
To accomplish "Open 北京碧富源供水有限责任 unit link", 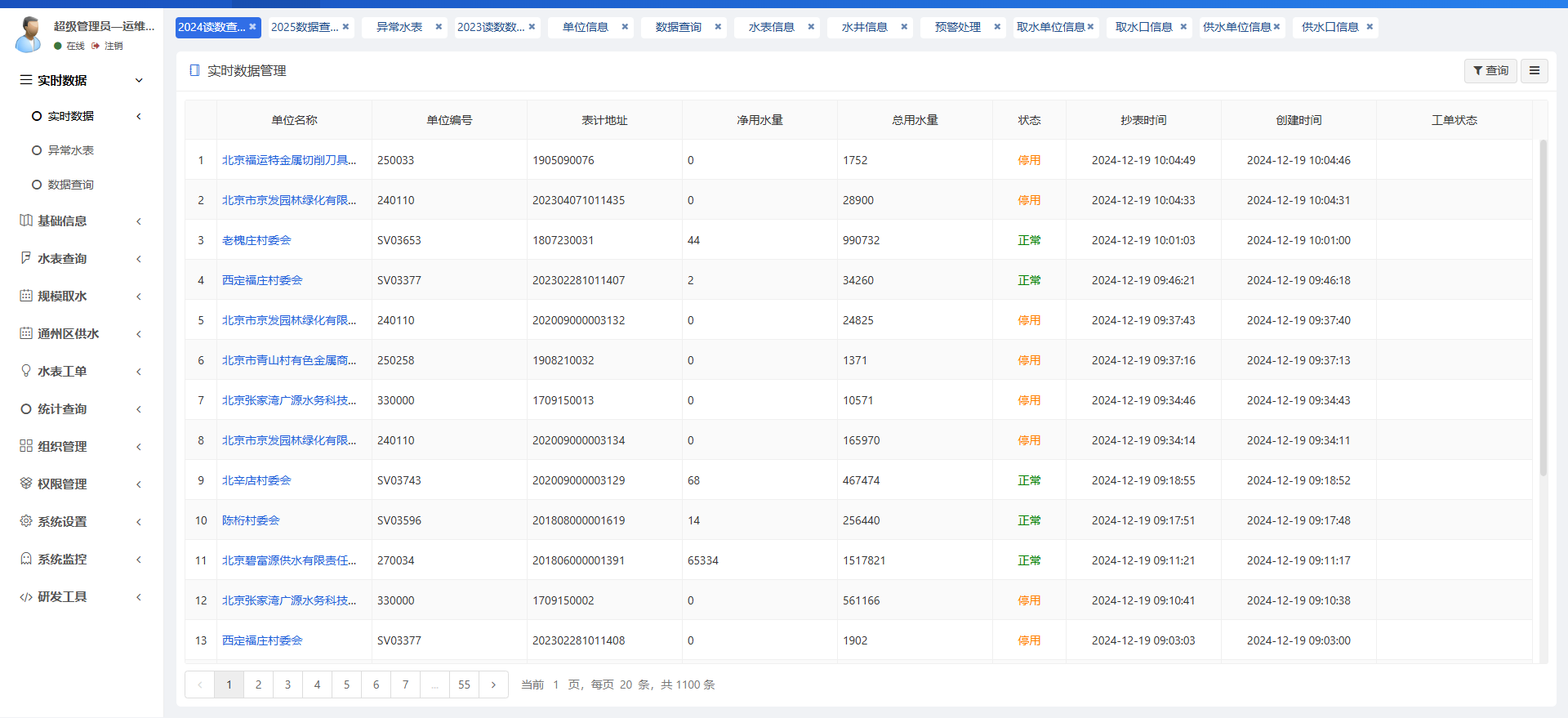I will coord(289,560).
